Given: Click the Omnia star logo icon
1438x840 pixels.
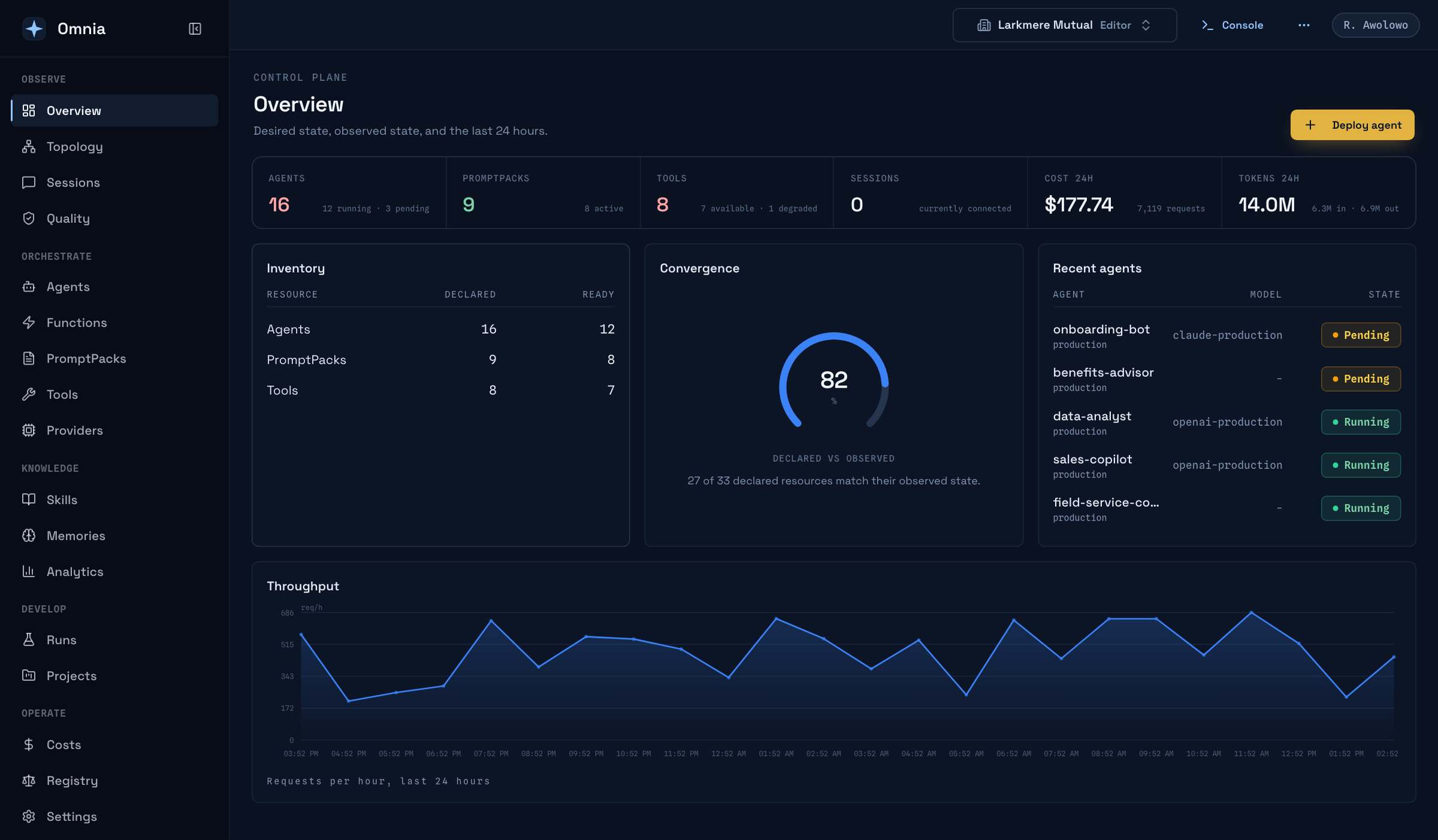Looking at the screenshot, I should pos(34,29).
